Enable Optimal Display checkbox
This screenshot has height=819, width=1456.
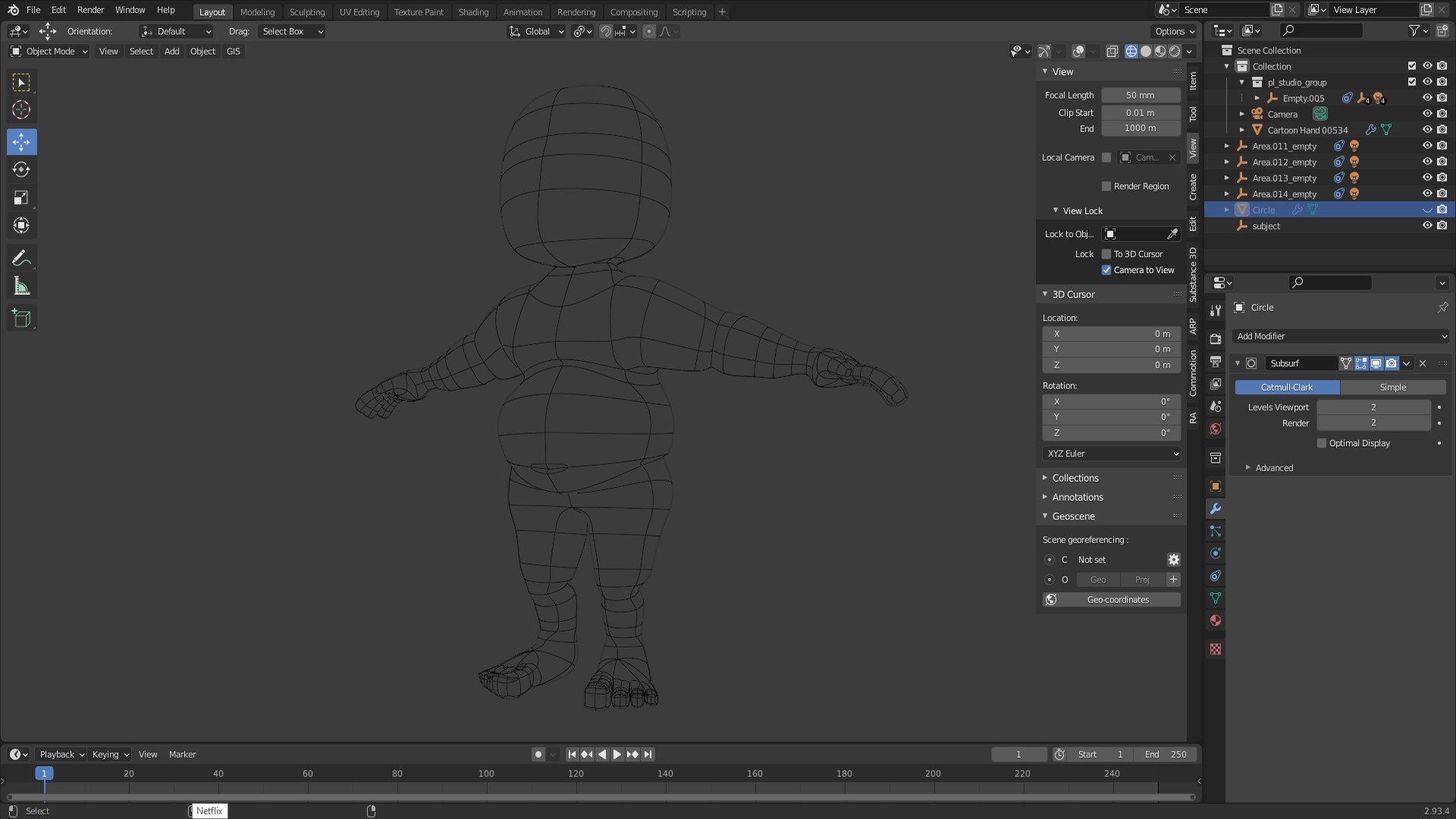[1321, 443]
